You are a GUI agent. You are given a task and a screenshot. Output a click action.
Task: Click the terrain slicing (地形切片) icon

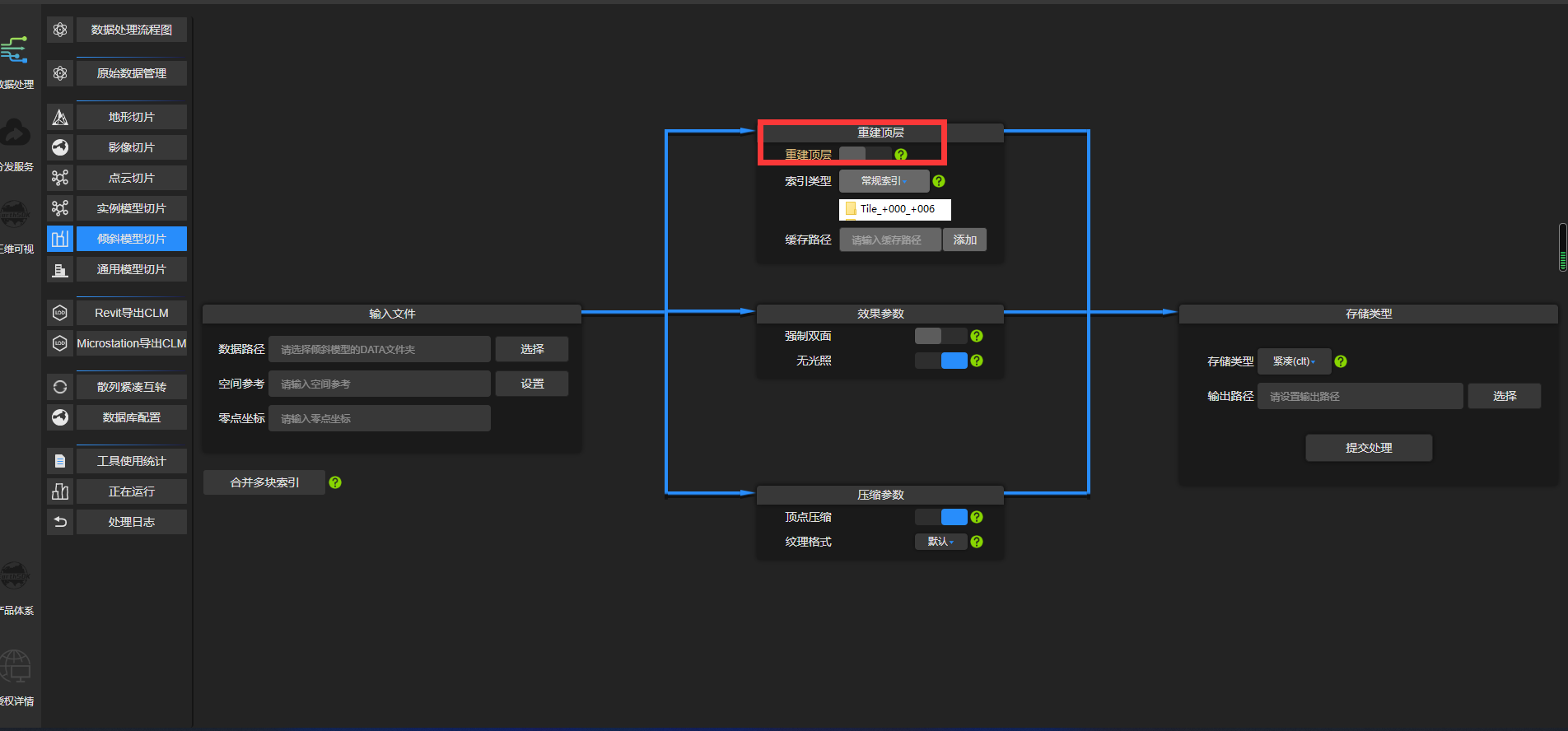tap(60, 117)
